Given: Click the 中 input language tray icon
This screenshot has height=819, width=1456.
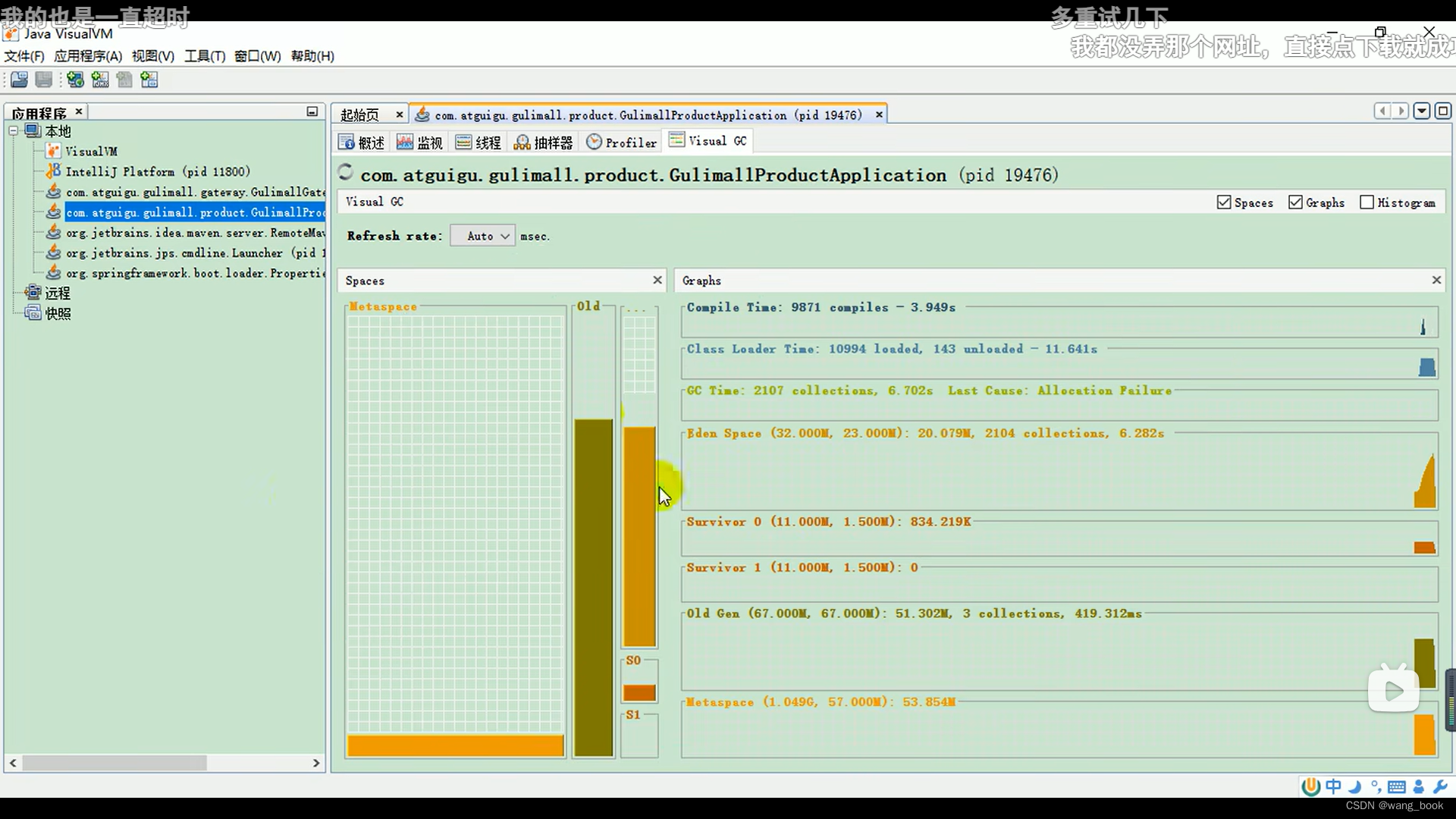Looking at the screenshot, I should pyautogui.click(x=1333, y=786).
